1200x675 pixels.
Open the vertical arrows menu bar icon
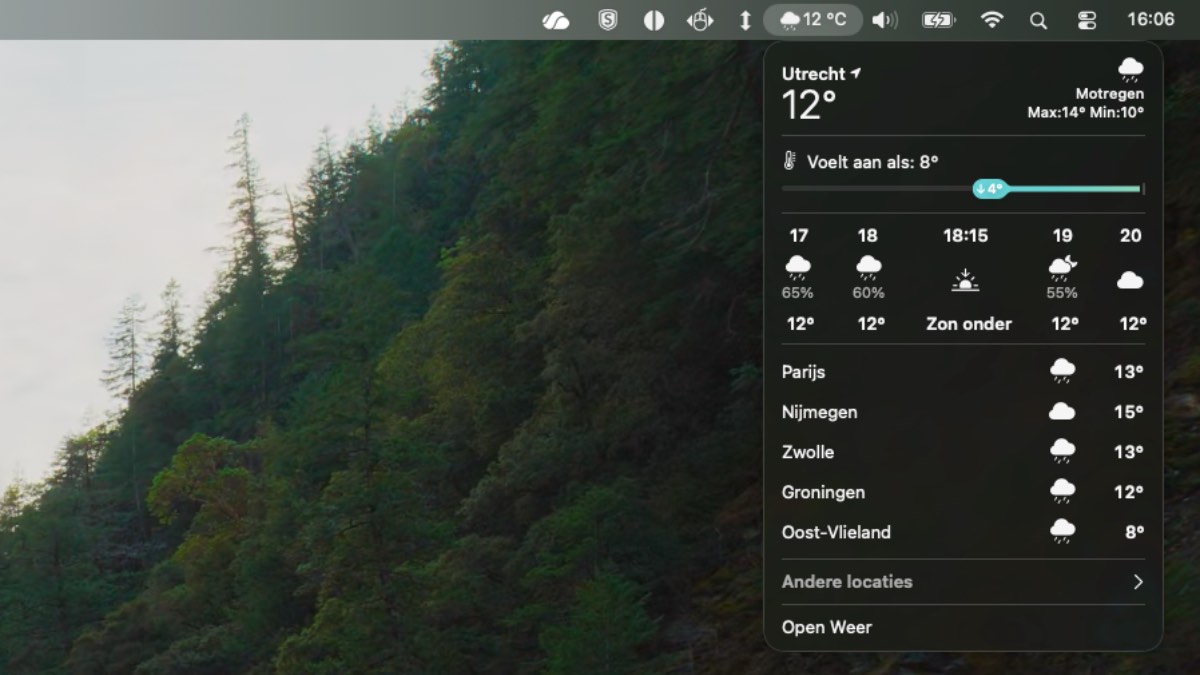tap(745, 20)
